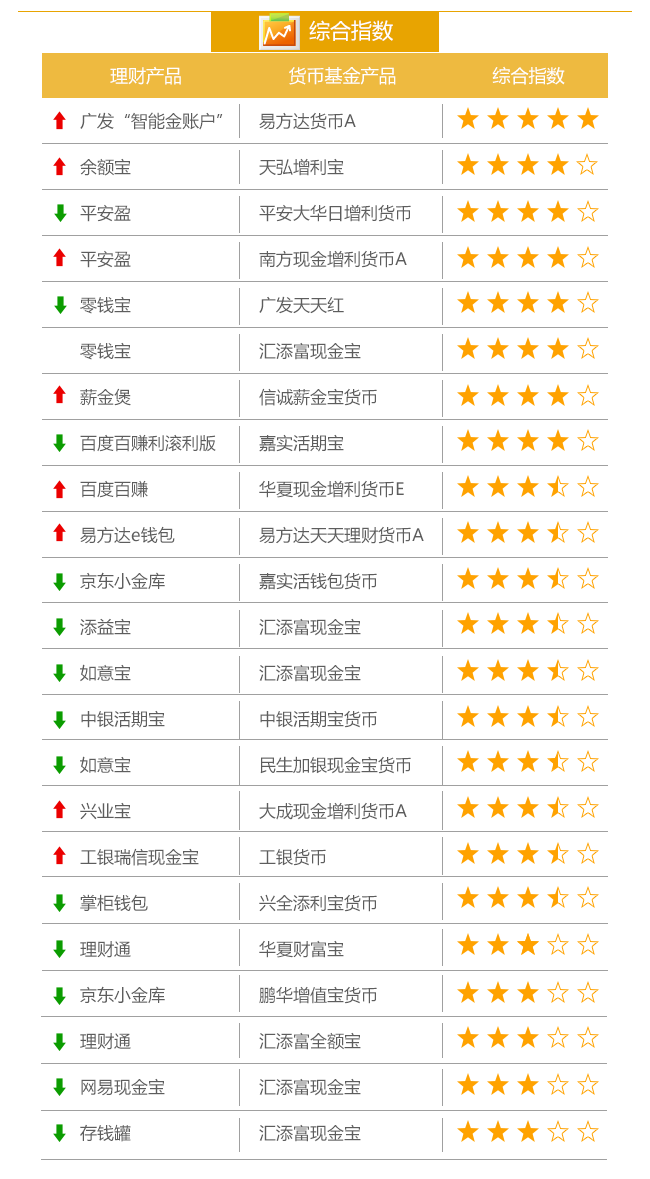
Task: Click the green down arrow beside 掌柜钱包
Action: [60, 903]
